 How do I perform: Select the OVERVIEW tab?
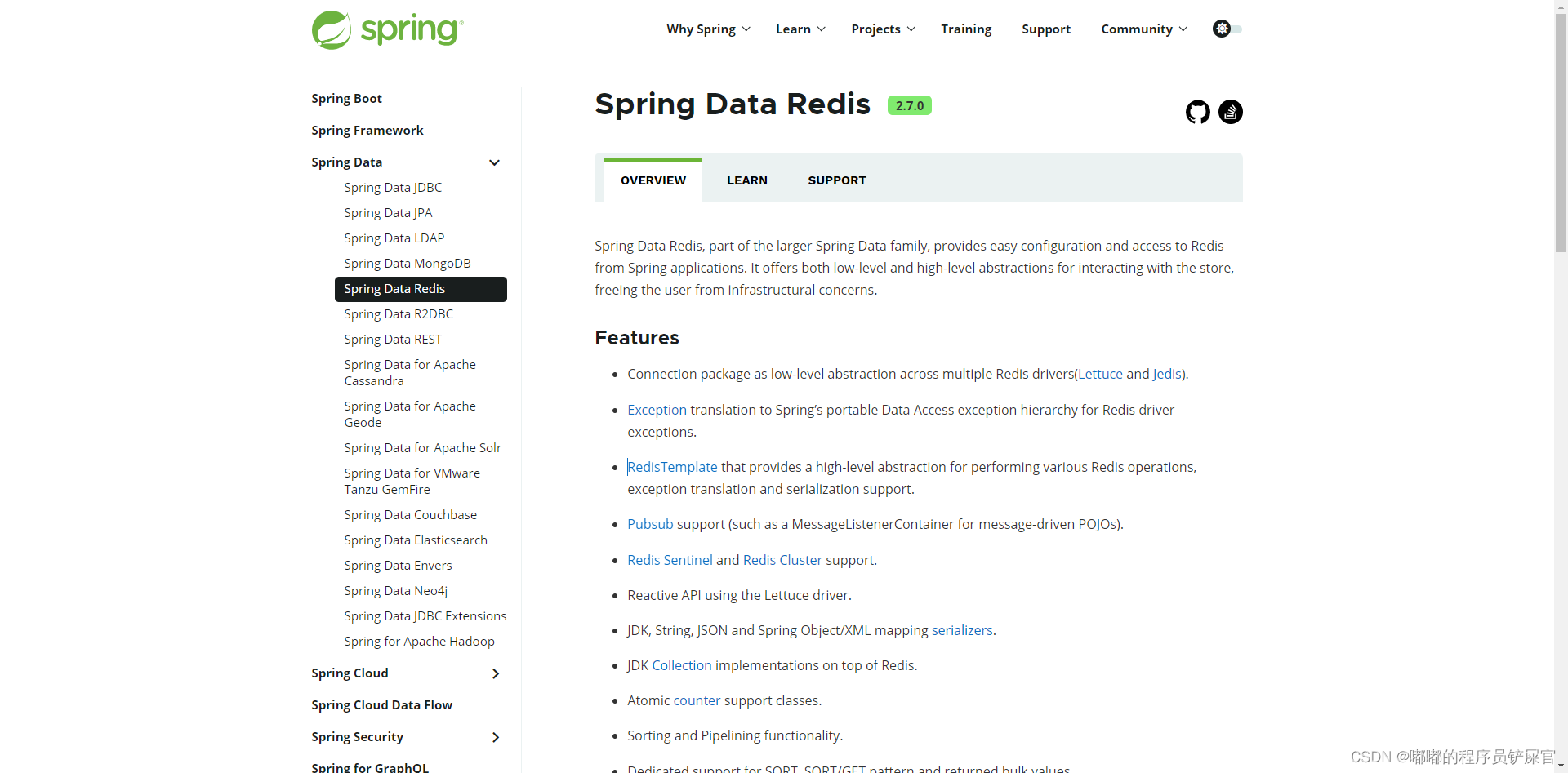653,180
